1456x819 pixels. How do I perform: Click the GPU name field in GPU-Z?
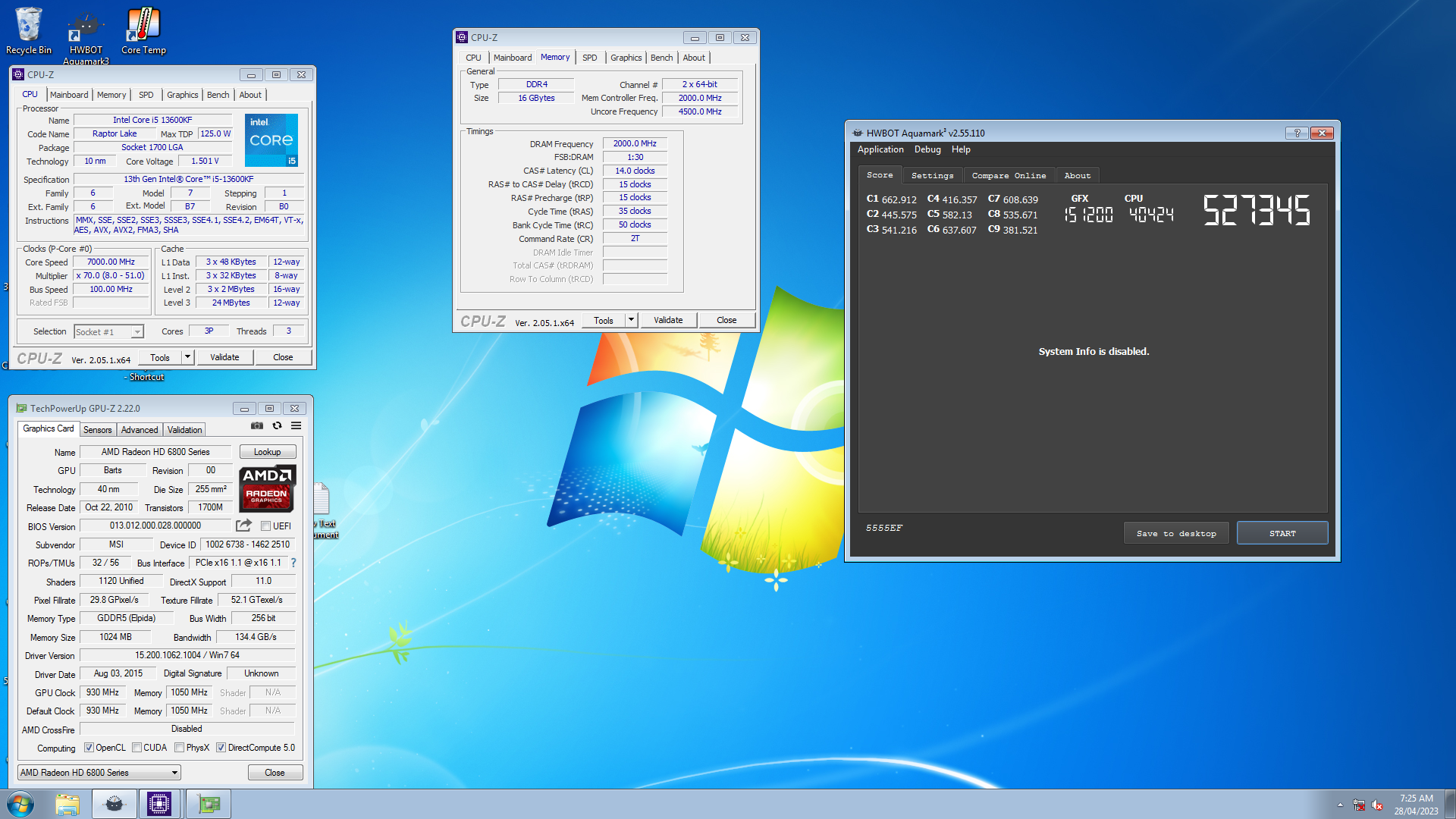155,452
